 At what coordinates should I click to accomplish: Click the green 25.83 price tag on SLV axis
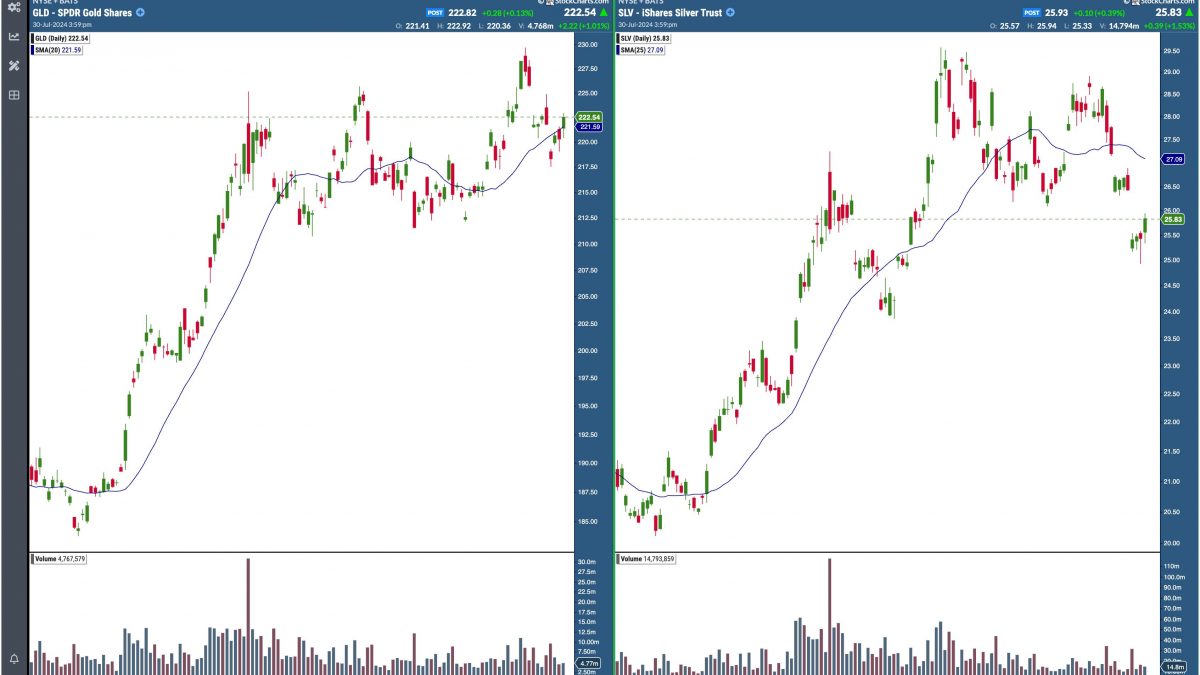[1175, 219]
